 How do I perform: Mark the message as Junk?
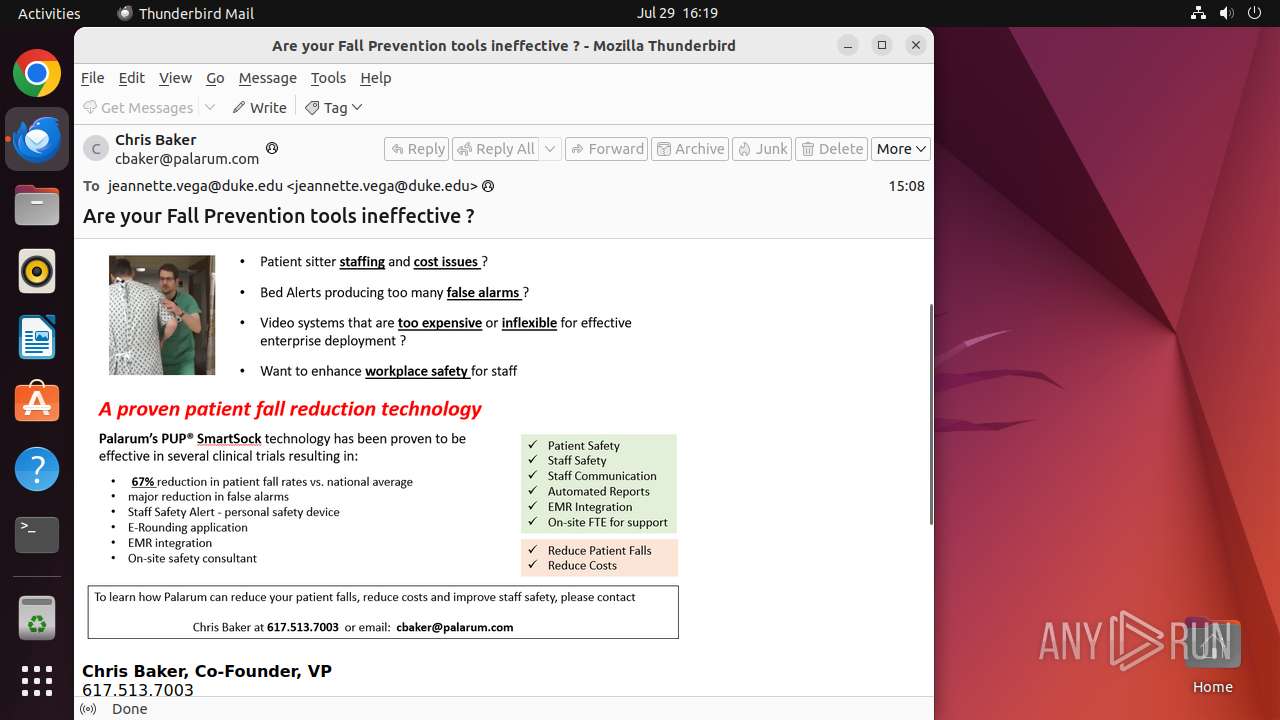[x=762, y=149]
